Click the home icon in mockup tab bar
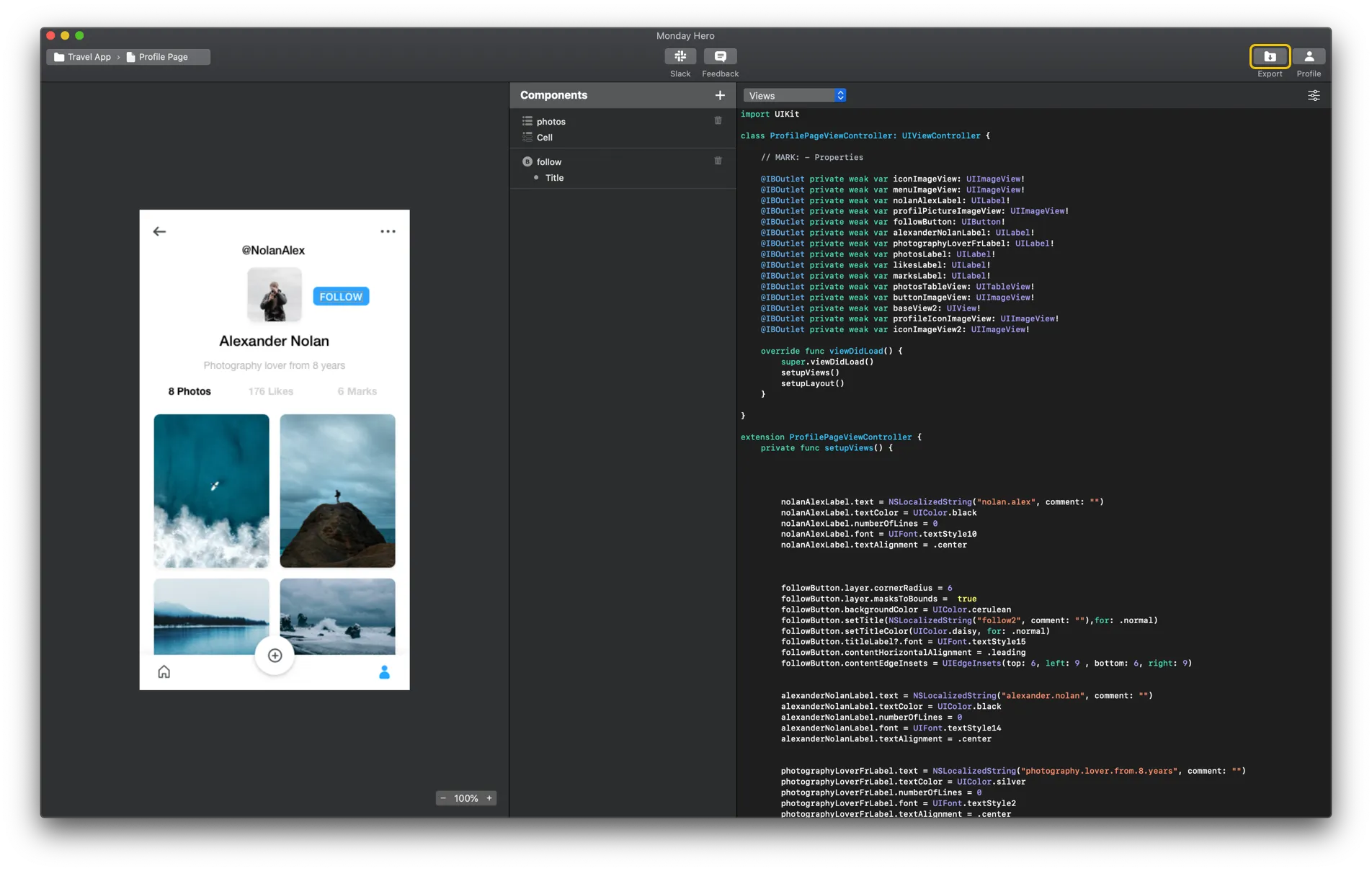Image resolution: width=1372 pixels, height=871 pixels. 164,671
